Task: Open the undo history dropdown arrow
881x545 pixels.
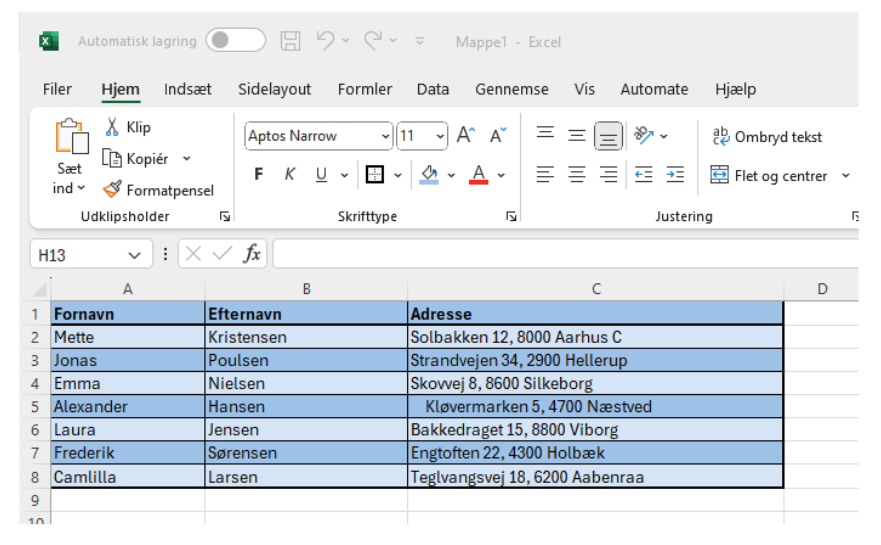Action: tap(346, 40)
